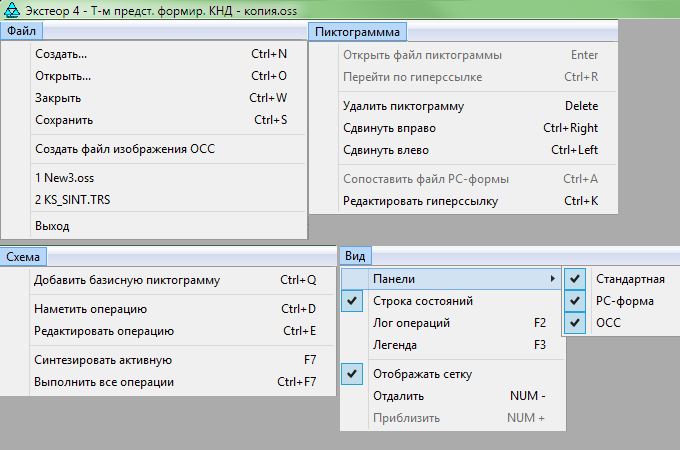This screenshot has height=450, width=680.
Task: Expand the Панели submenu arrow
Action: click(551, 278)
